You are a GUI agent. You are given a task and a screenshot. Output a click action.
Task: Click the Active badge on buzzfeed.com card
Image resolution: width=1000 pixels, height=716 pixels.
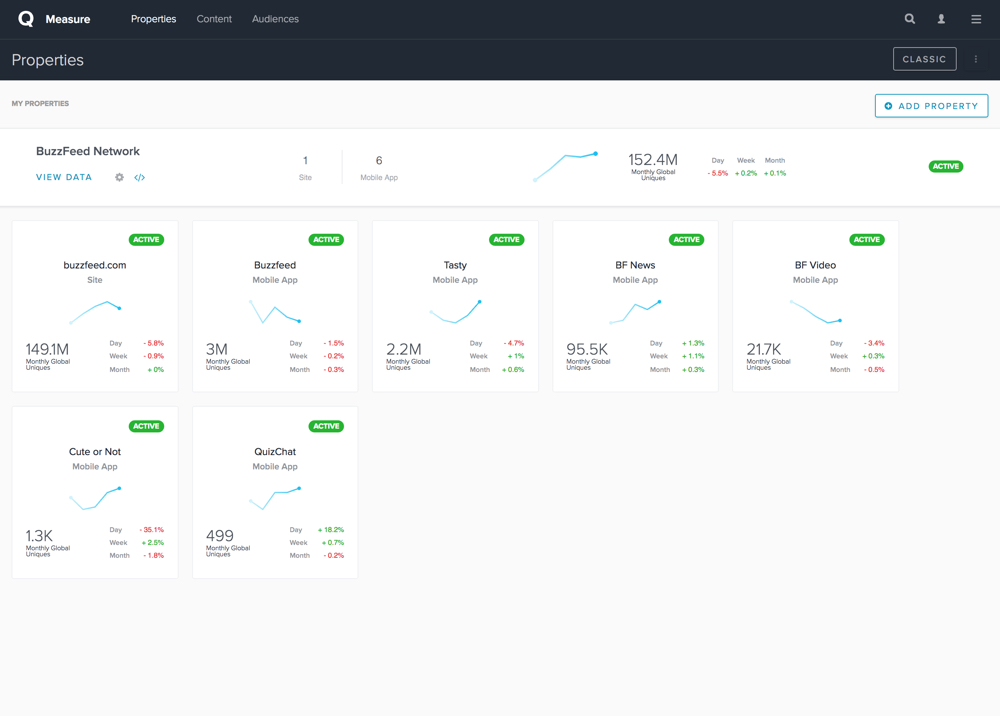(x=146, y=240)
